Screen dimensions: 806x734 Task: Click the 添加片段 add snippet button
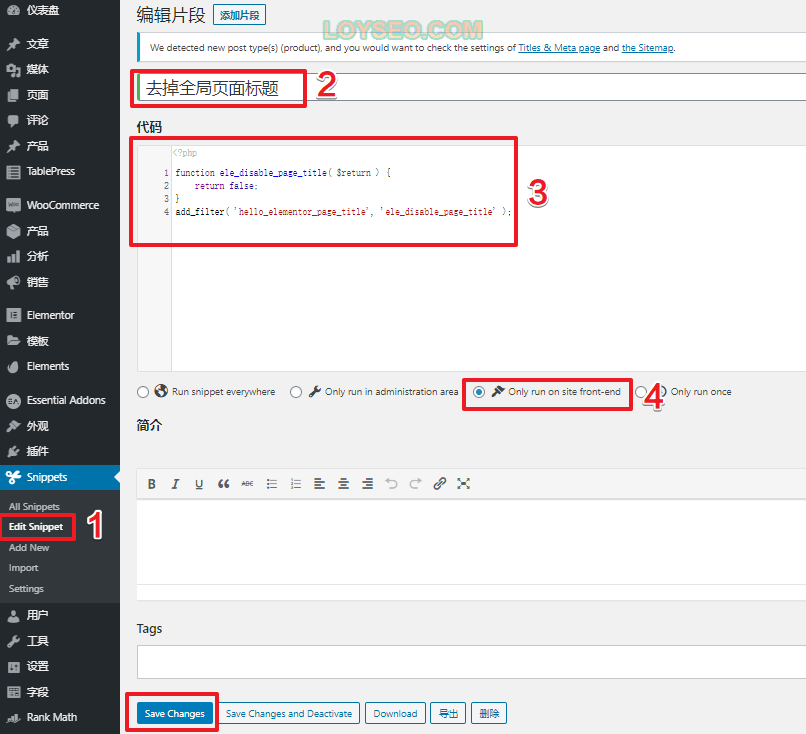[x=240, y=15]
